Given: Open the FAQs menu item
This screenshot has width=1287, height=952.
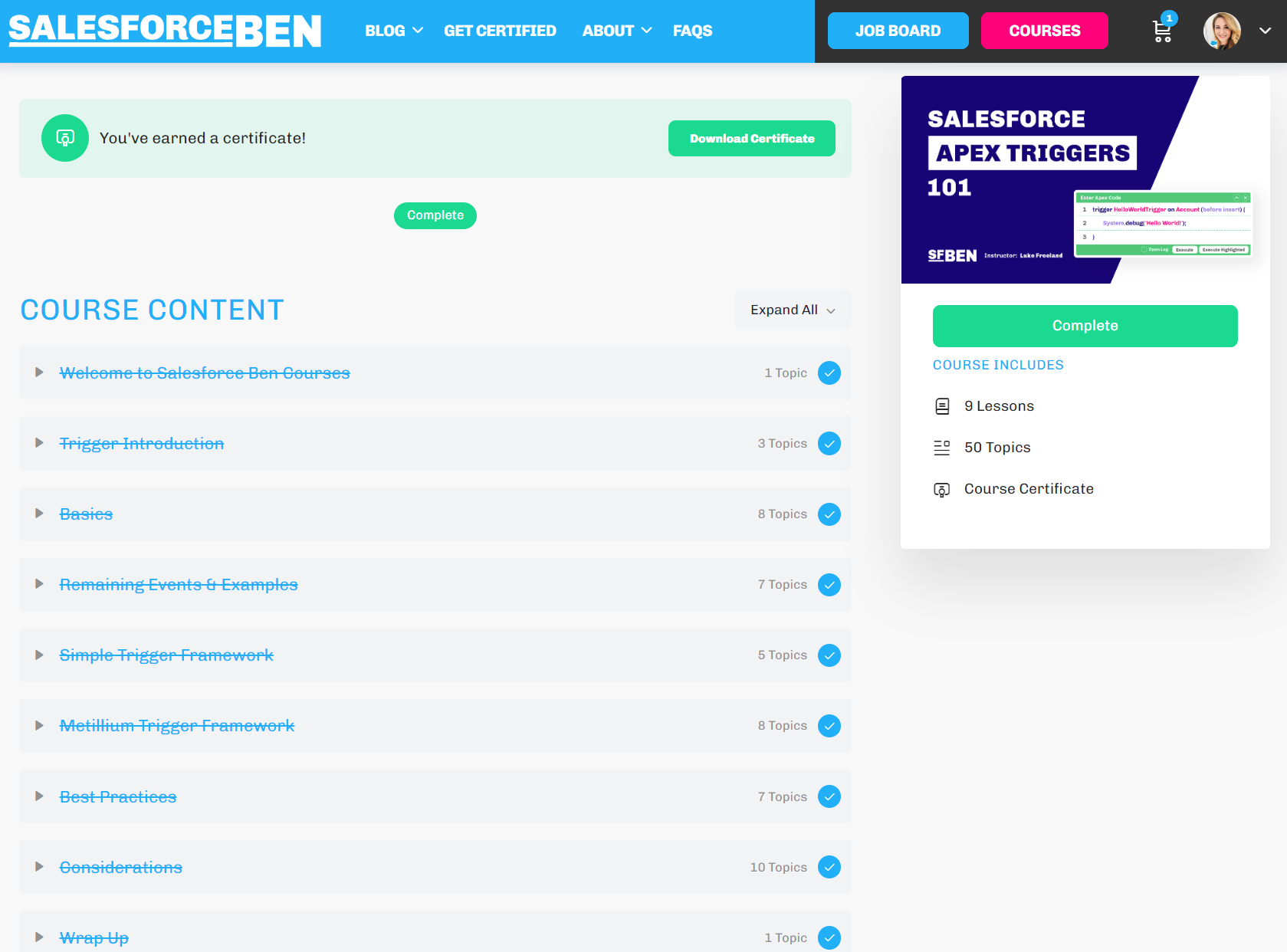Looking at the screenshot, I should 692,31.
